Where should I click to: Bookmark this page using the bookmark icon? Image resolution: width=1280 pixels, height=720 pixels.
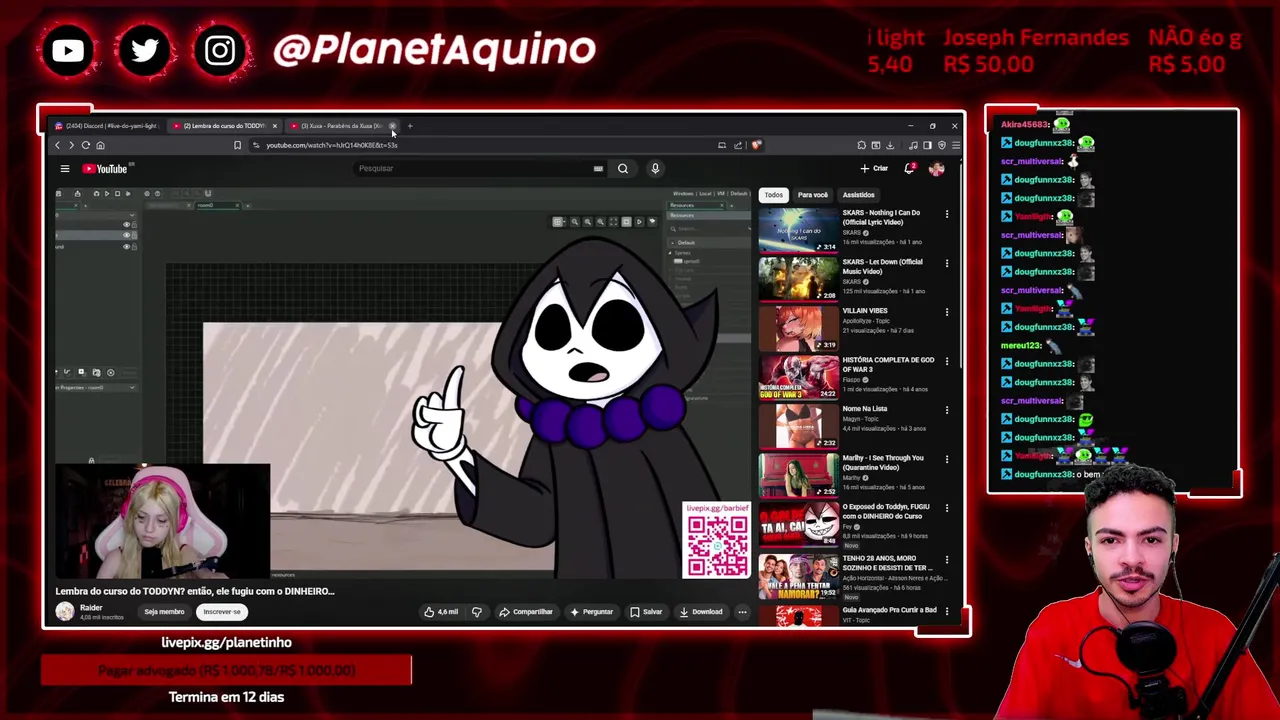point(237,146)
